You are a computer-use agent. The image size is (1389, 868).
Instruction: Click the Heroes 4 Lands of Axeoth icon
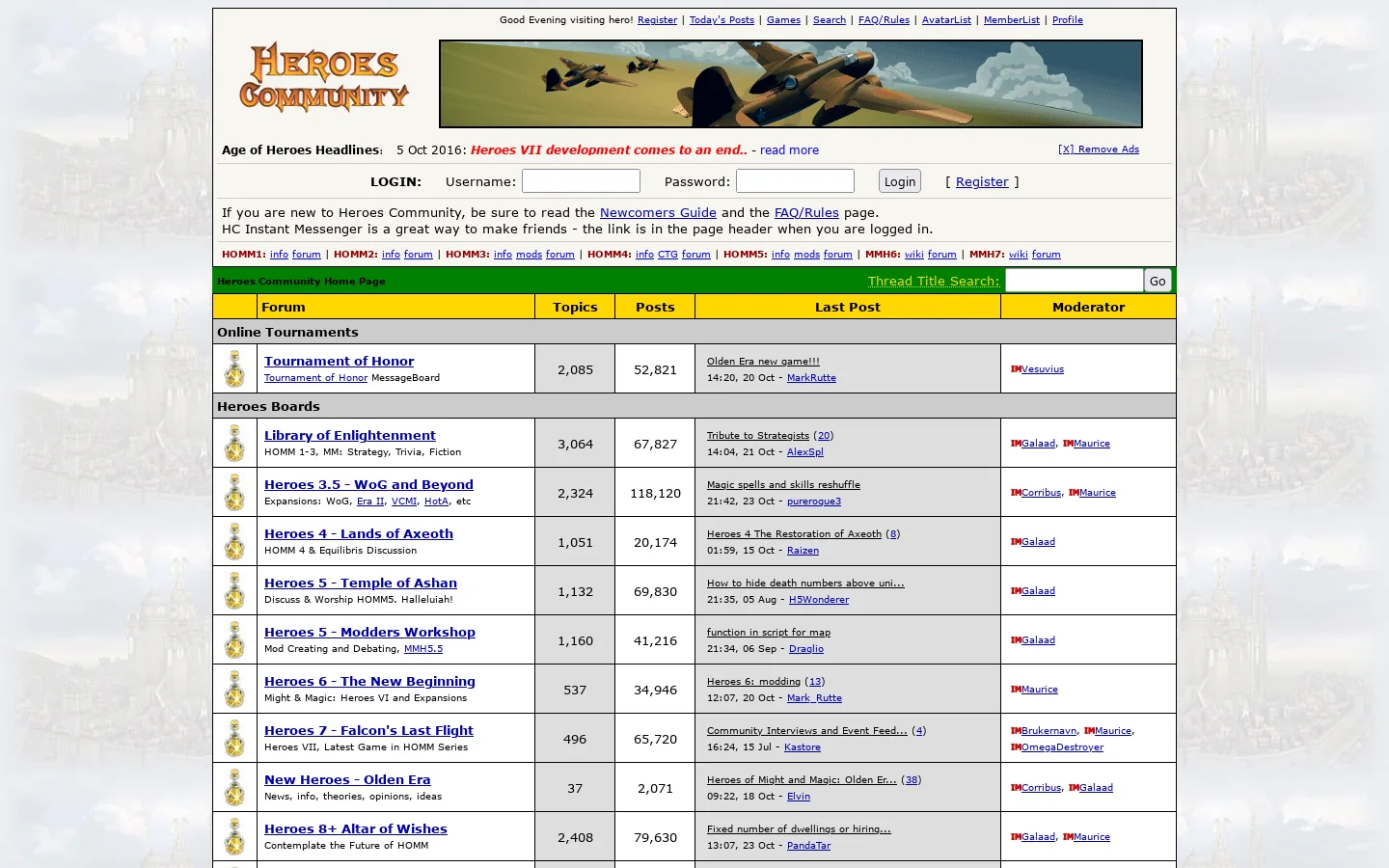coord(234,541)
